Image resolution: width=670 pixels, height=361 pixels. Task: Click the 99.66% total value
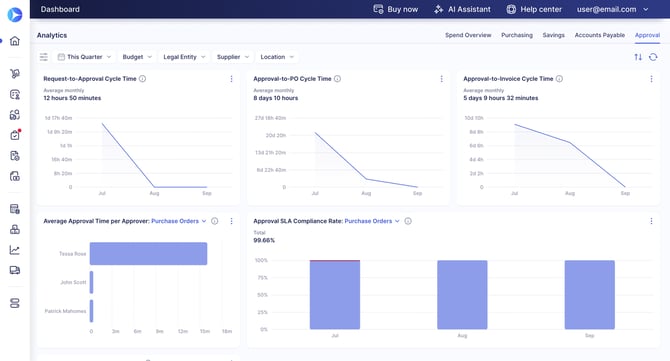tap(264, 240)
